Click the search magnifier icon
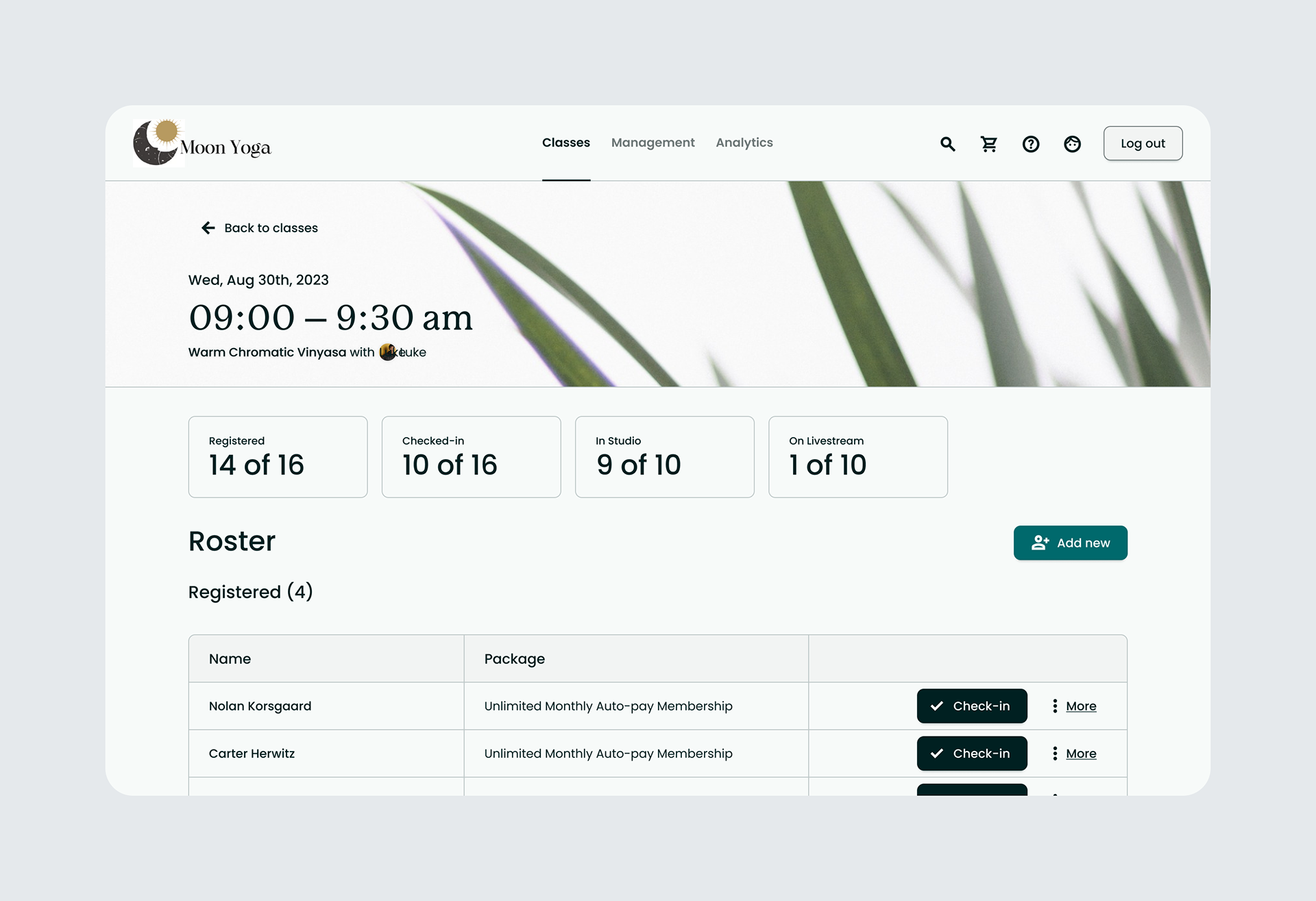The height and width of the screenshot is (901, 1316). point(947,144)
